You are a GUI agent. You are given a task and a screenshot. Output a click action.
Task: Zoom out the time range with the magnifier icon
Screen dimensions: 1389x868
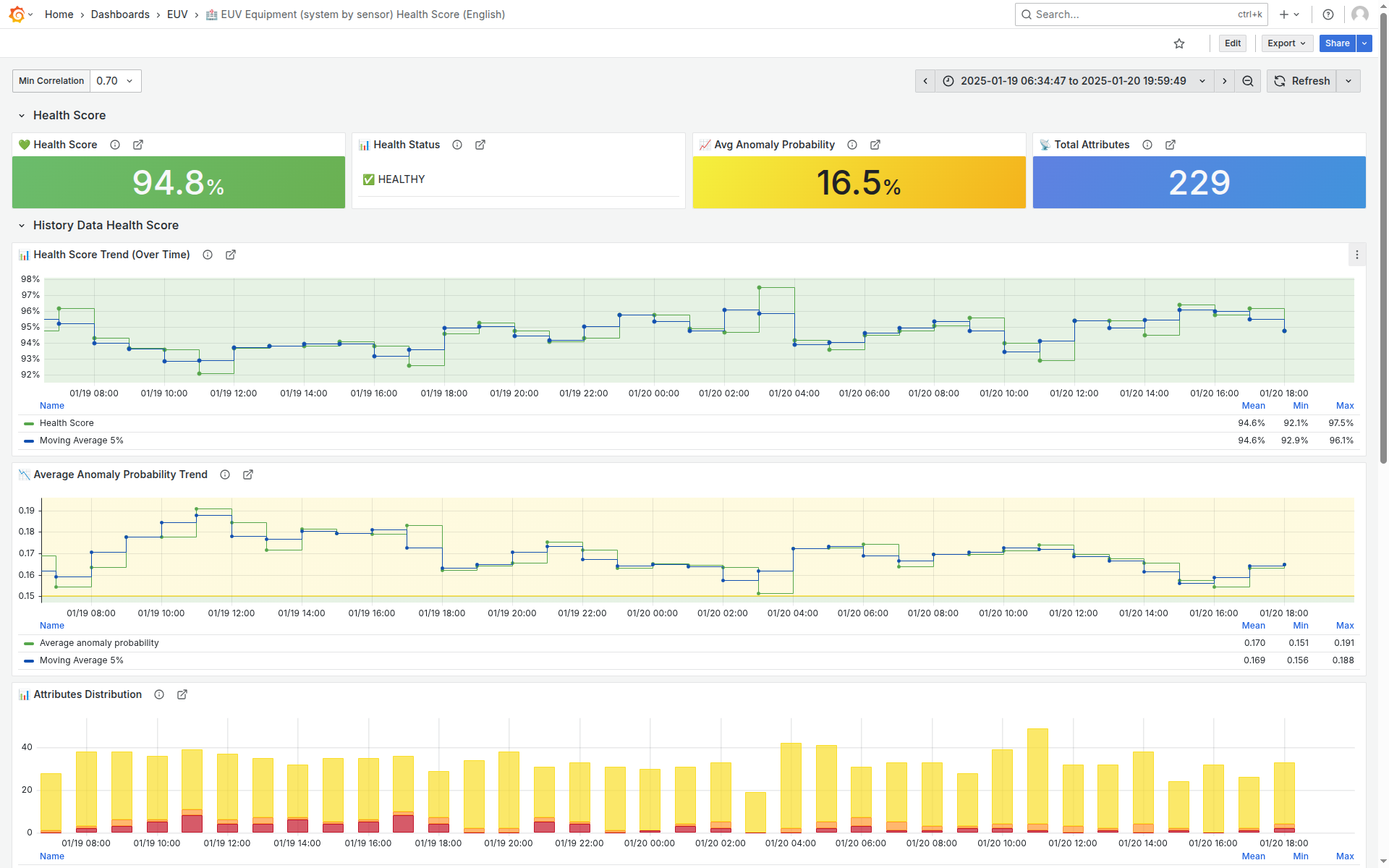pyautogui.click(x=1247, y=81)
